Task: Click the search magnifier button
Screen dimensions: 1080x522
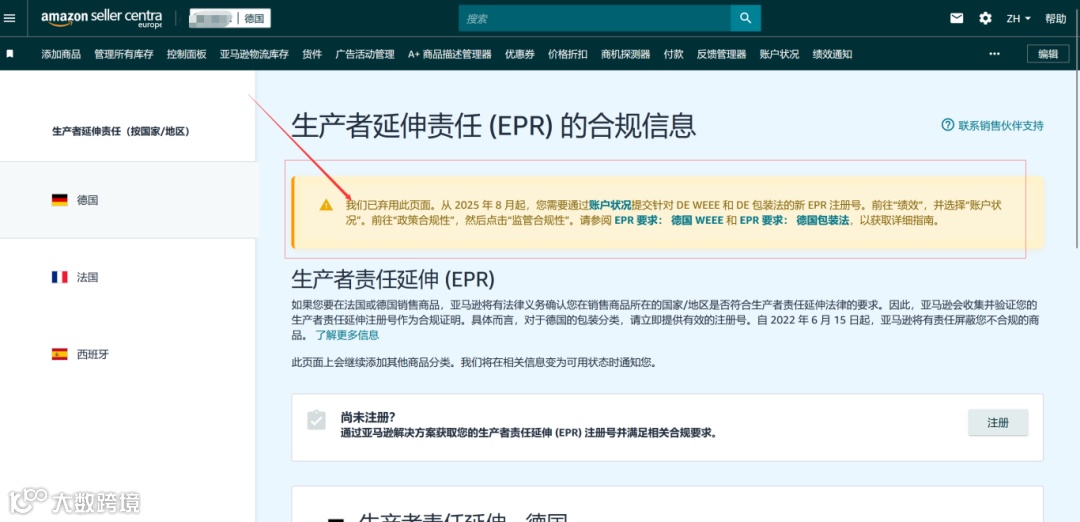Action: pos(745,19)
